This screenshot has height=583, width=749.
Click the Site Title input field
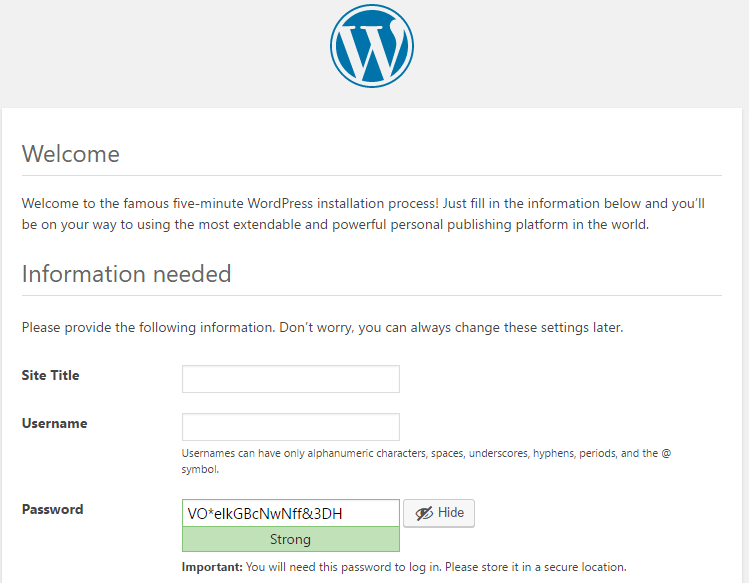290,379
